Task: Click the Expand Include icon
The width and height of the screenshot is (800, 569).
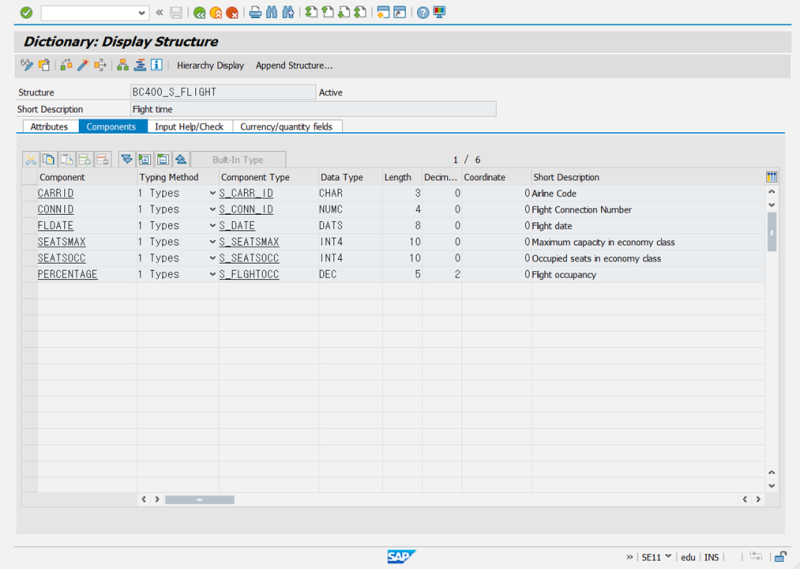Action: (145, 160)
